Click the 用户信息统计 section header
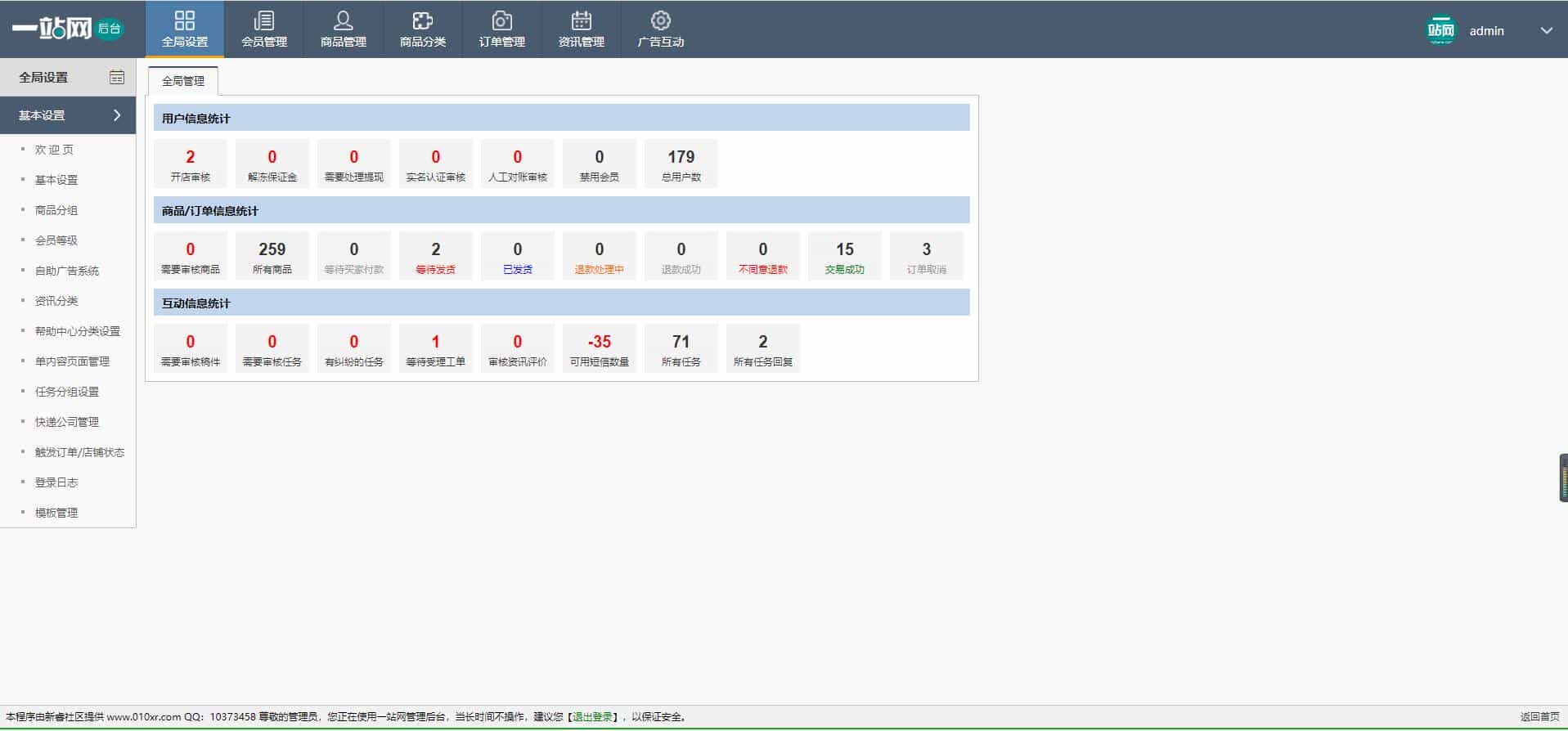Viewport: 1568px width, 731px height. [x=562, y=118]
